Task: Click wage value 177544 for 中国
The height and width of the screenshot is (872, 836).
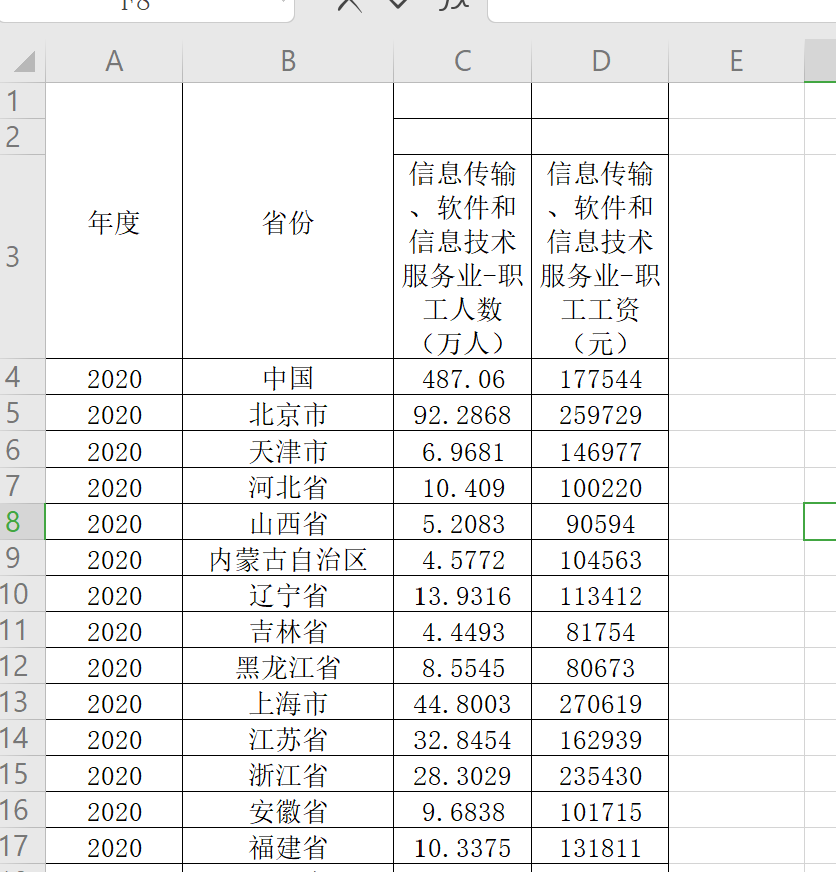Action: tap(600, 377)
